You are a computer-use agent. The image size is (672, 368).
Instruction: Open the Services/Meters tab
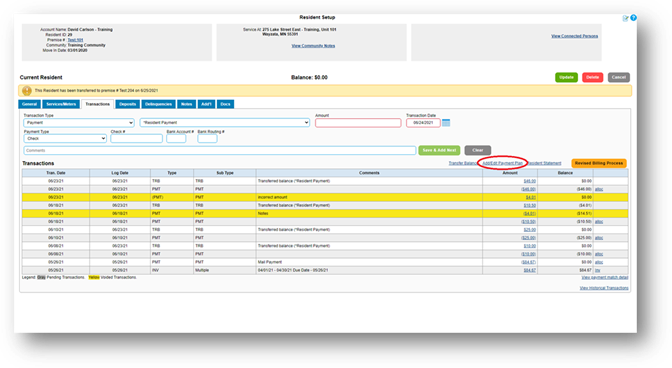[61, 104]
